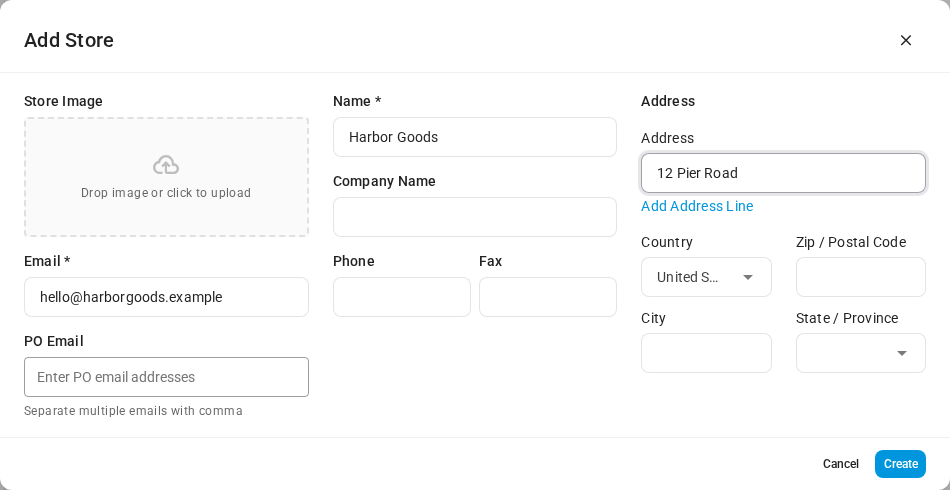Cancel adding the store
This screenshot has height=490, width=950.
840,464
